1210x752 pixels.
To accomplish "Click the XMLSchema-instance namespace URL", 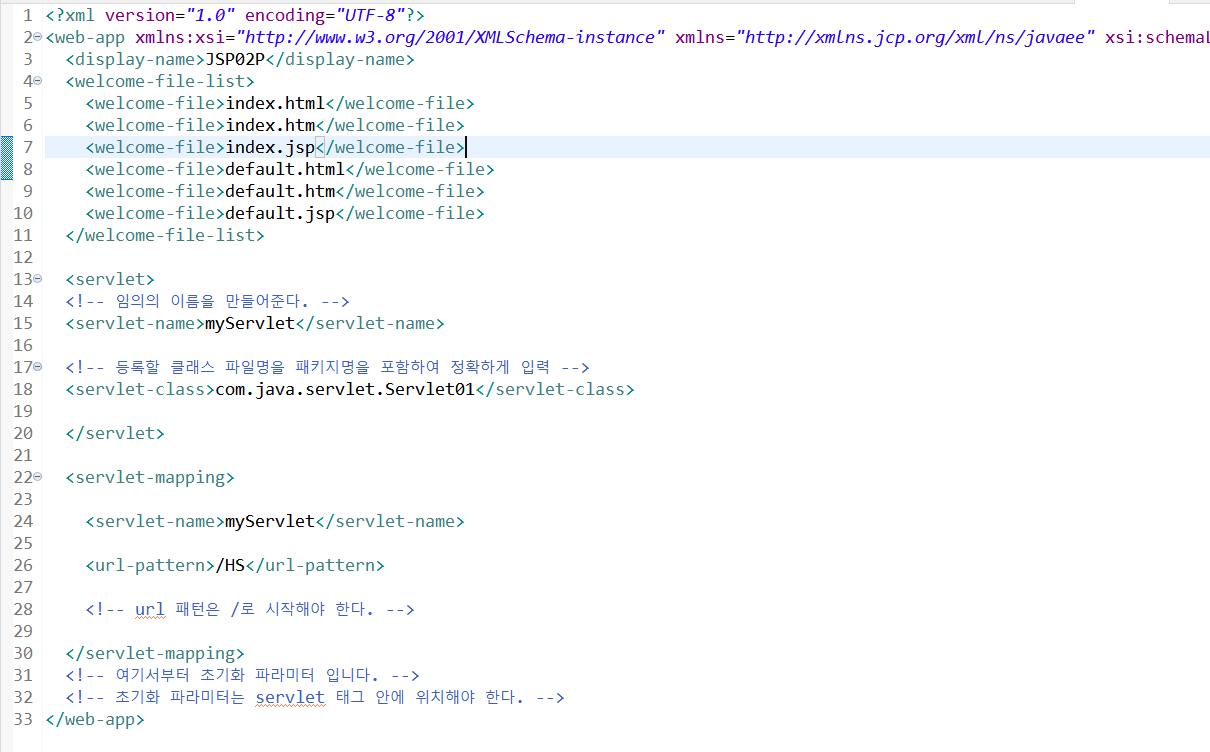I will click(x=450, y=37).
